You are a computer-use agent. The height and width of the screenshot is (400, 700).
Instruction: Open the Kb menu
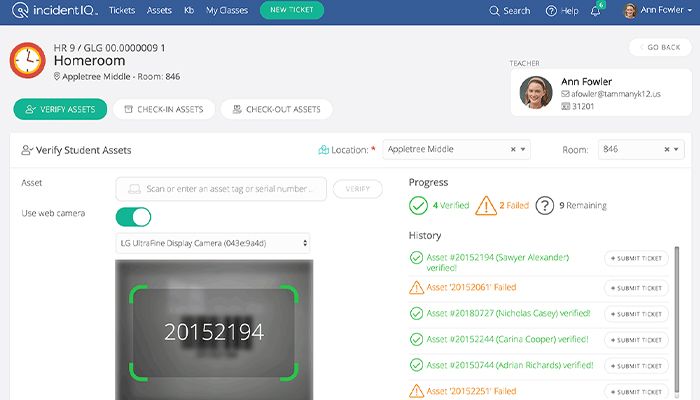(x=189, y=10)
